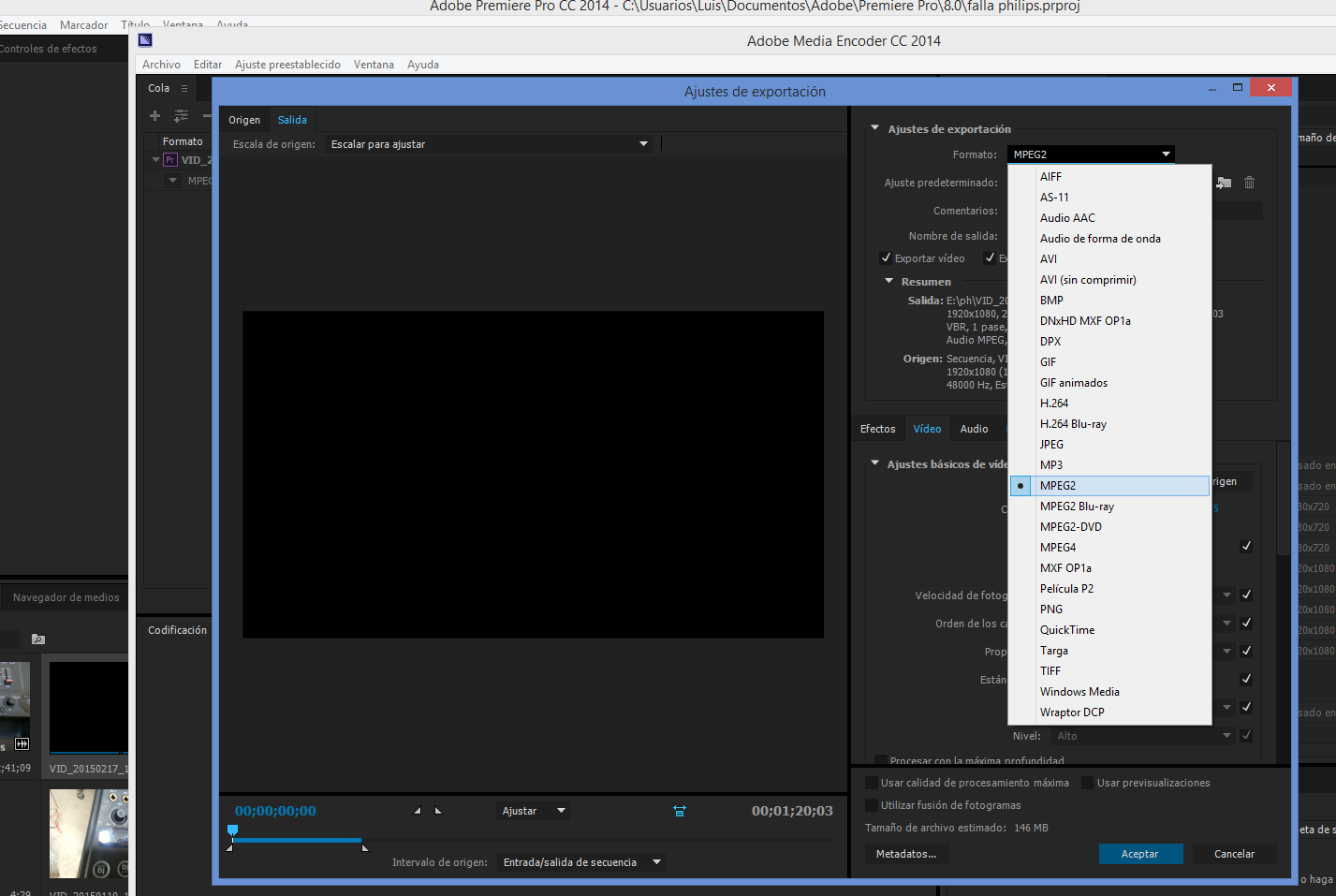Click the delete preset trash icon

(x=1249, y=183)
